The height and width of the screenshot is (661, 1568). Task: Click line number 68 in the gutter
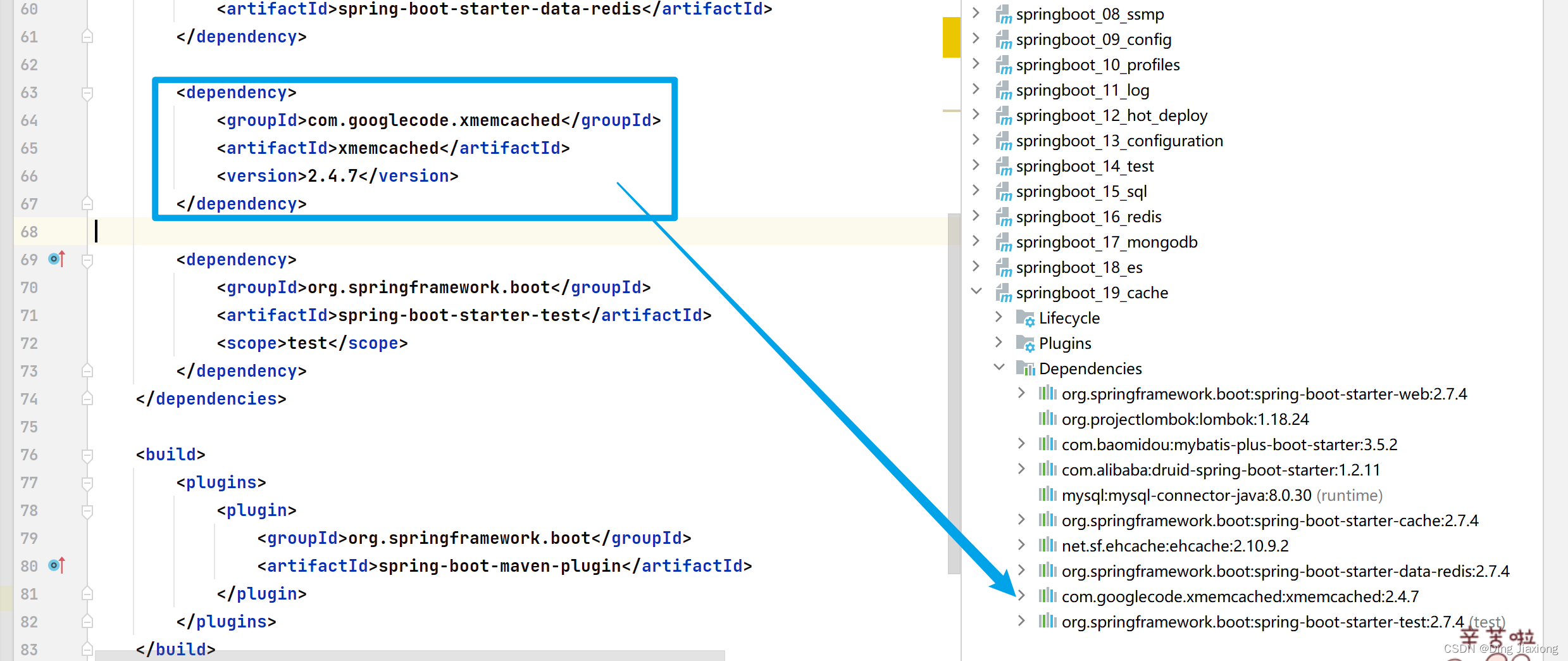pyautogui.click(x=29, y=232)
